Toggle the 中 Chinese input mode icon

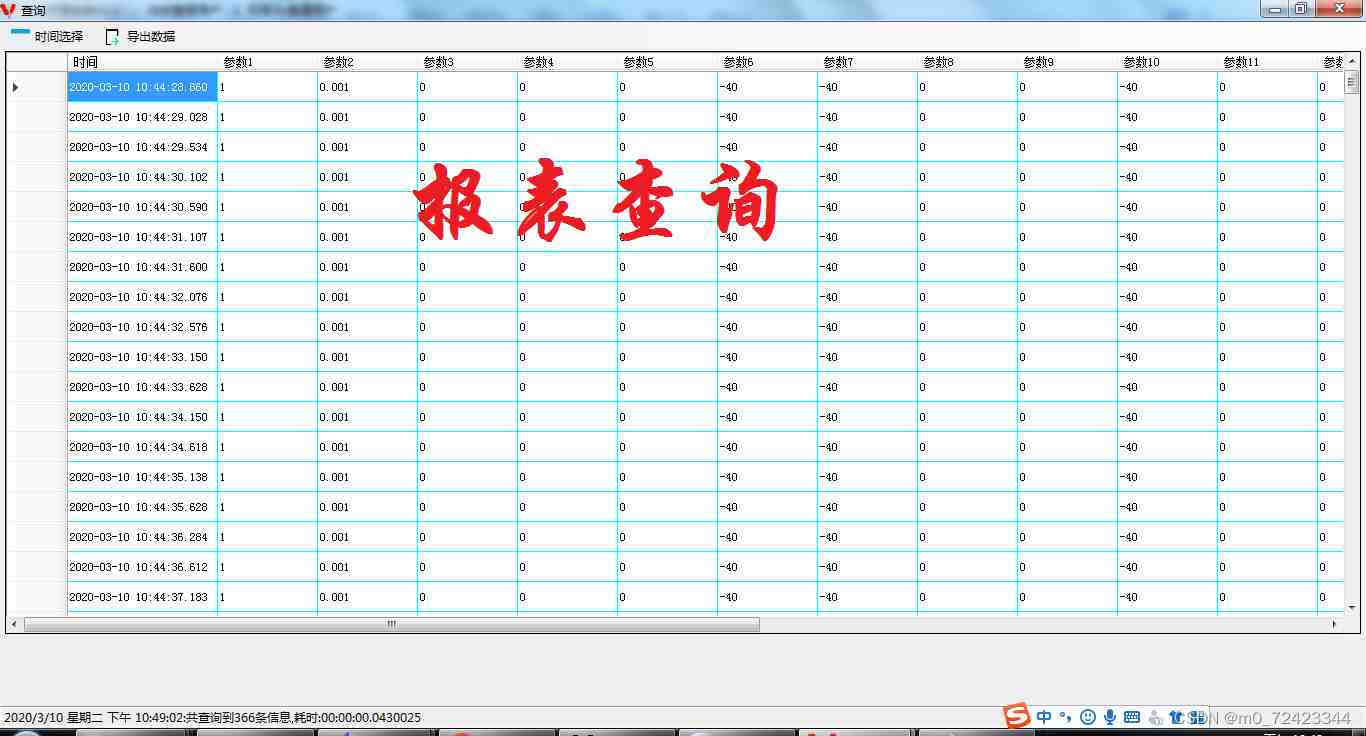point(1044,717)
